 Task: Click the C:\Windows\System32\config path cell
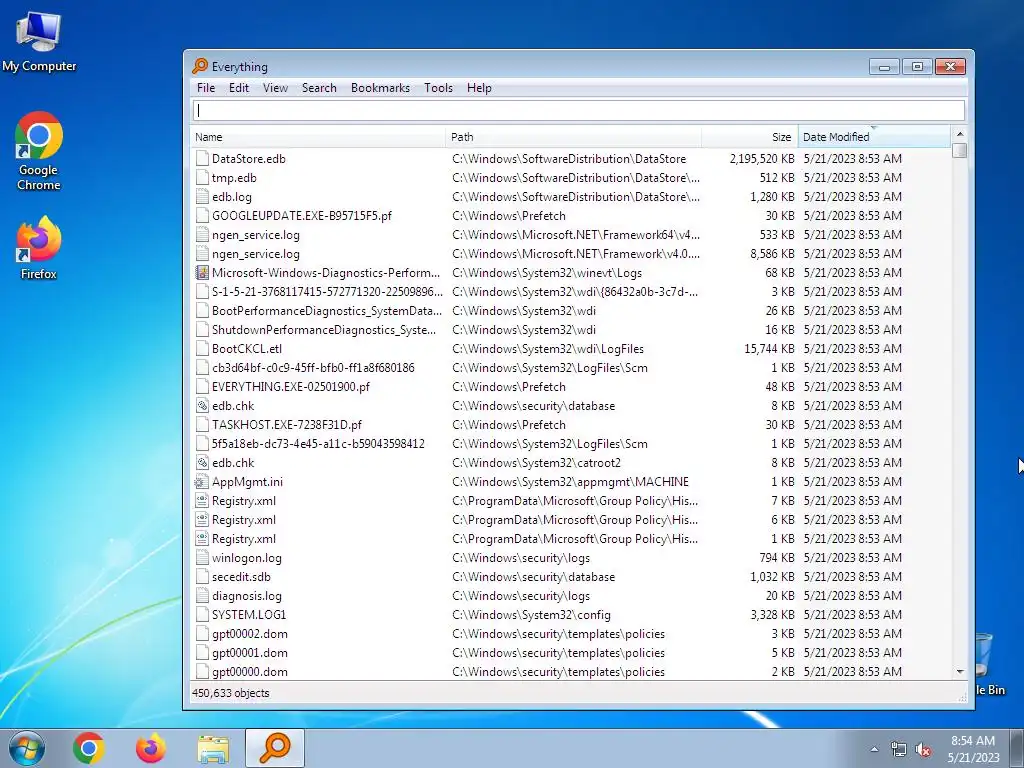(531, 615)
